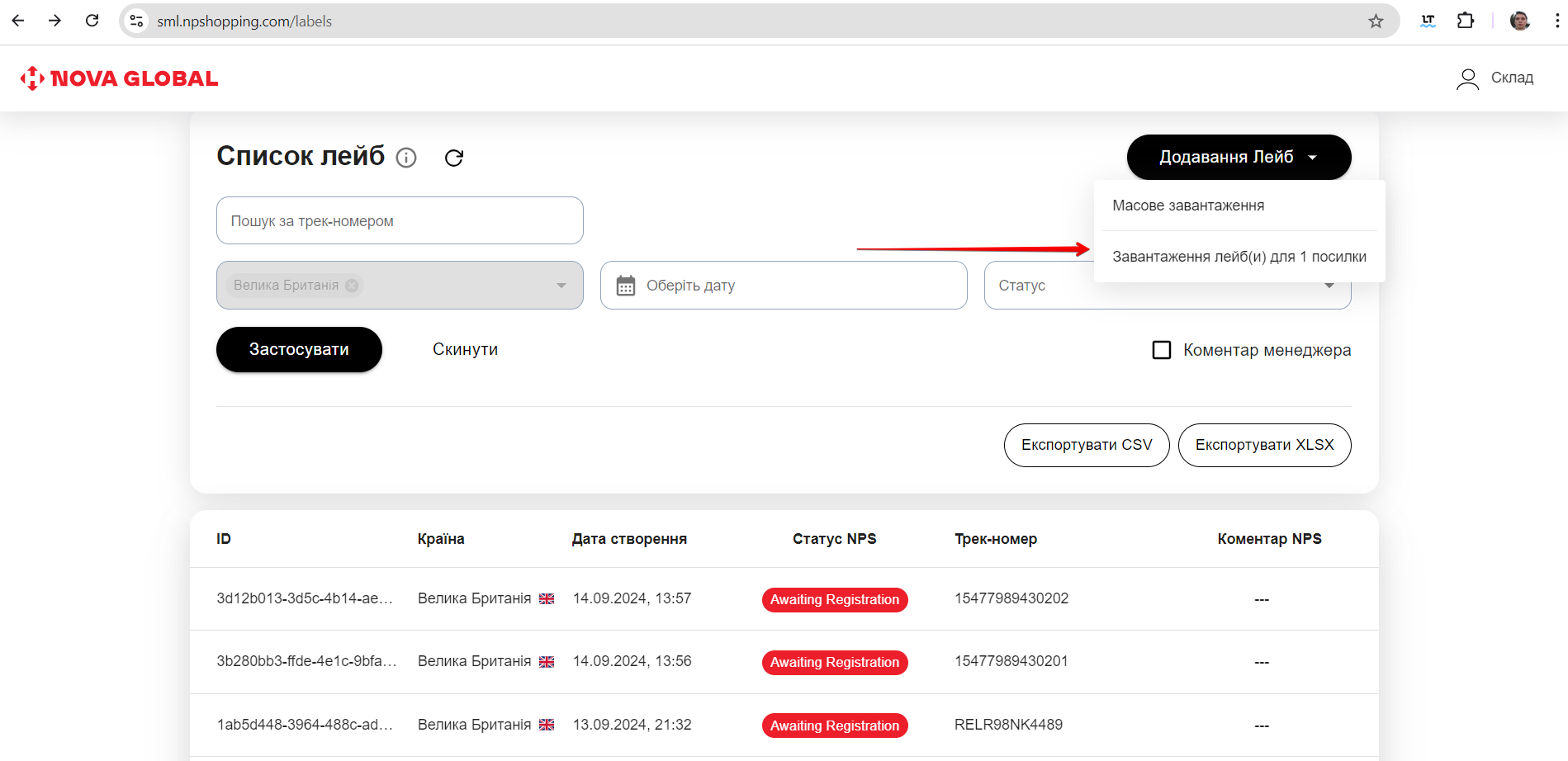The width and height of the screenshot is (1568, 761).
Task: Click Awaiting Registration badge for 15477989430202
Action: click(835, 600)
